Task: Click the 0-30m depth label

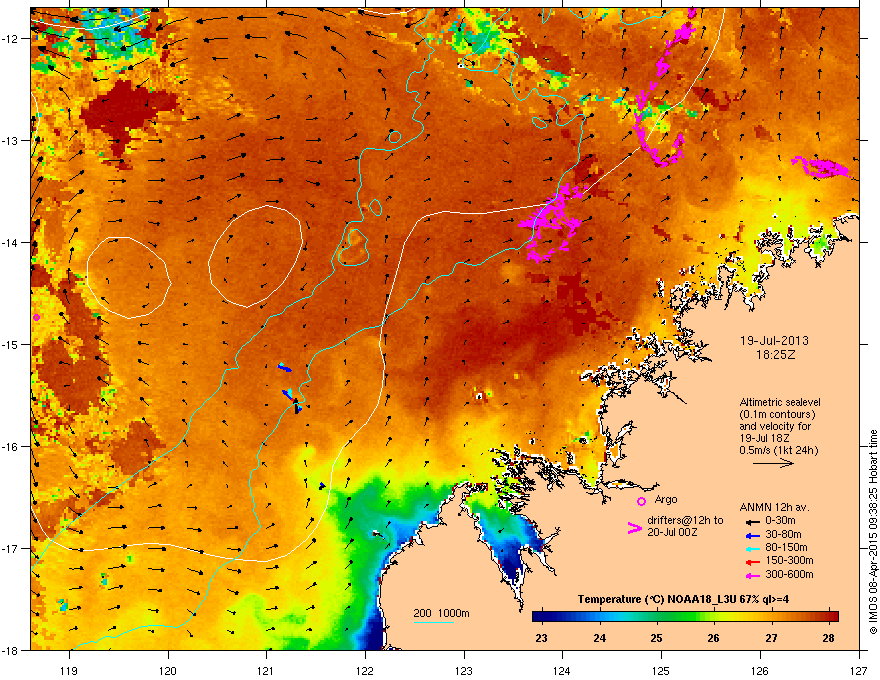Action: pos(780,521)
